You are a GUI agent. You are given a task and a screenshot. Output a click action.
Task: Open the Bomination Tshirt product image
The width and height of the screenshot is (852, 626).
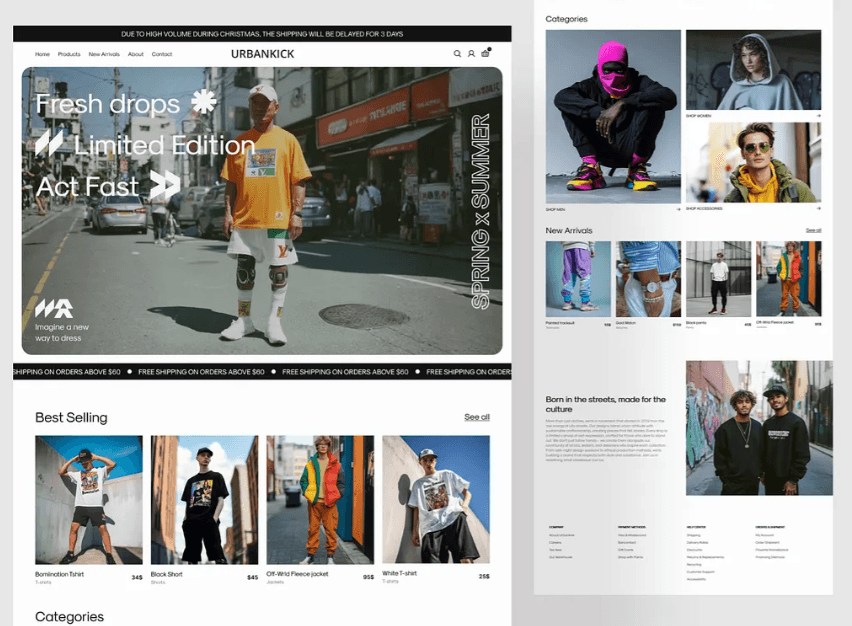(89, 499)
